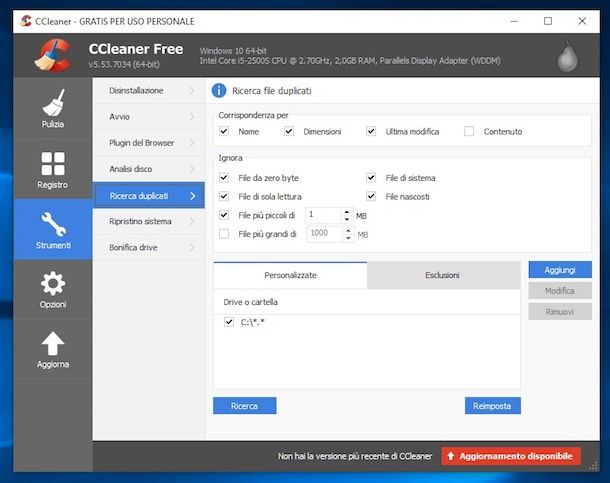This screenshot has height=483, width=610.
Task: Click the Reimposta button
Action: (493, 406)
